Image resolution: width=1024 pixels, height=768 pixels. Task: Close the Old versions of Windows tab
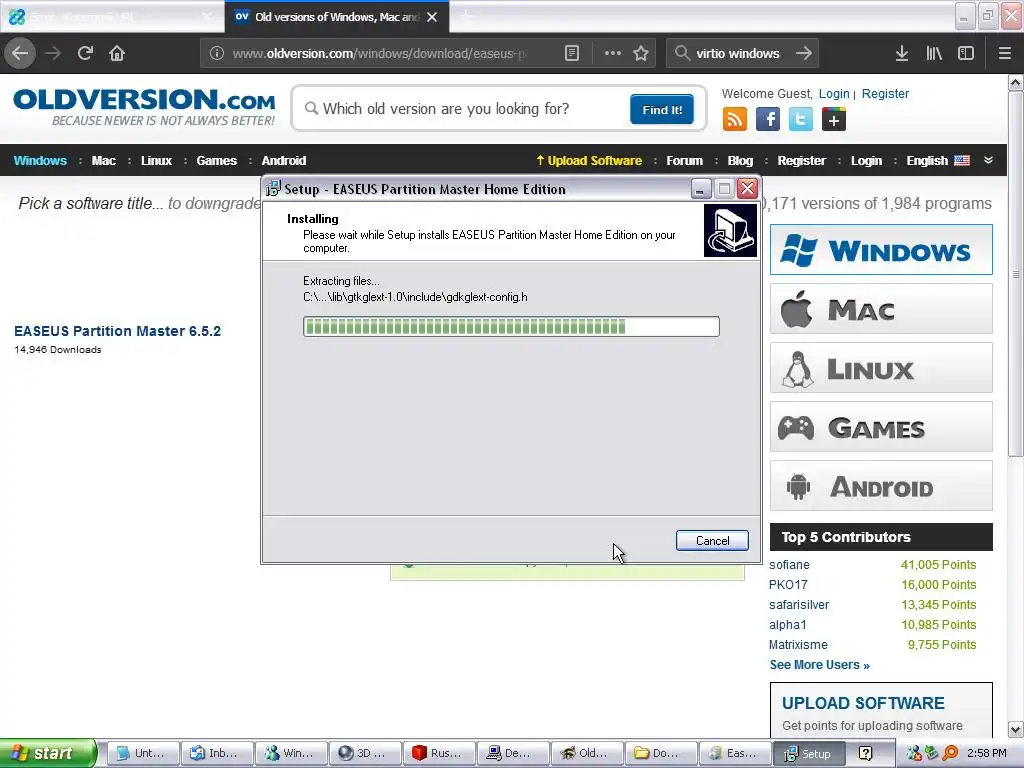click(432, 17)
